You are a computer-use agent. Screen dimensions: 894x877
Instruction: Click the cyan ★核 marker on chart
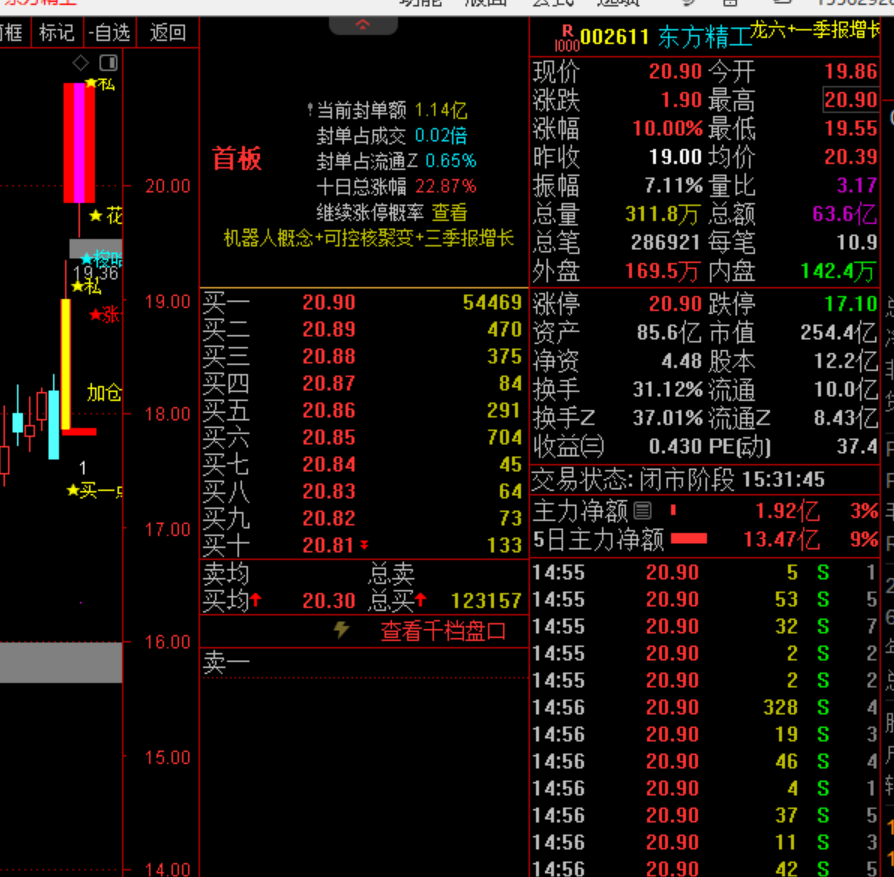click(101, 259)
